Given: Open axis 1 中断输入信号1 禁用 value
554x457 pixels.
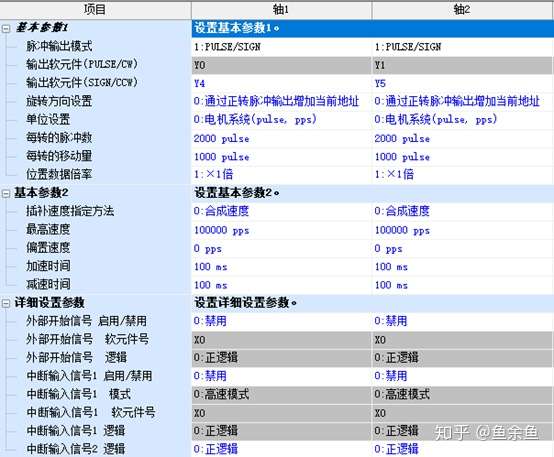Looking at the screenshot, I should click(x=281, y=376).
